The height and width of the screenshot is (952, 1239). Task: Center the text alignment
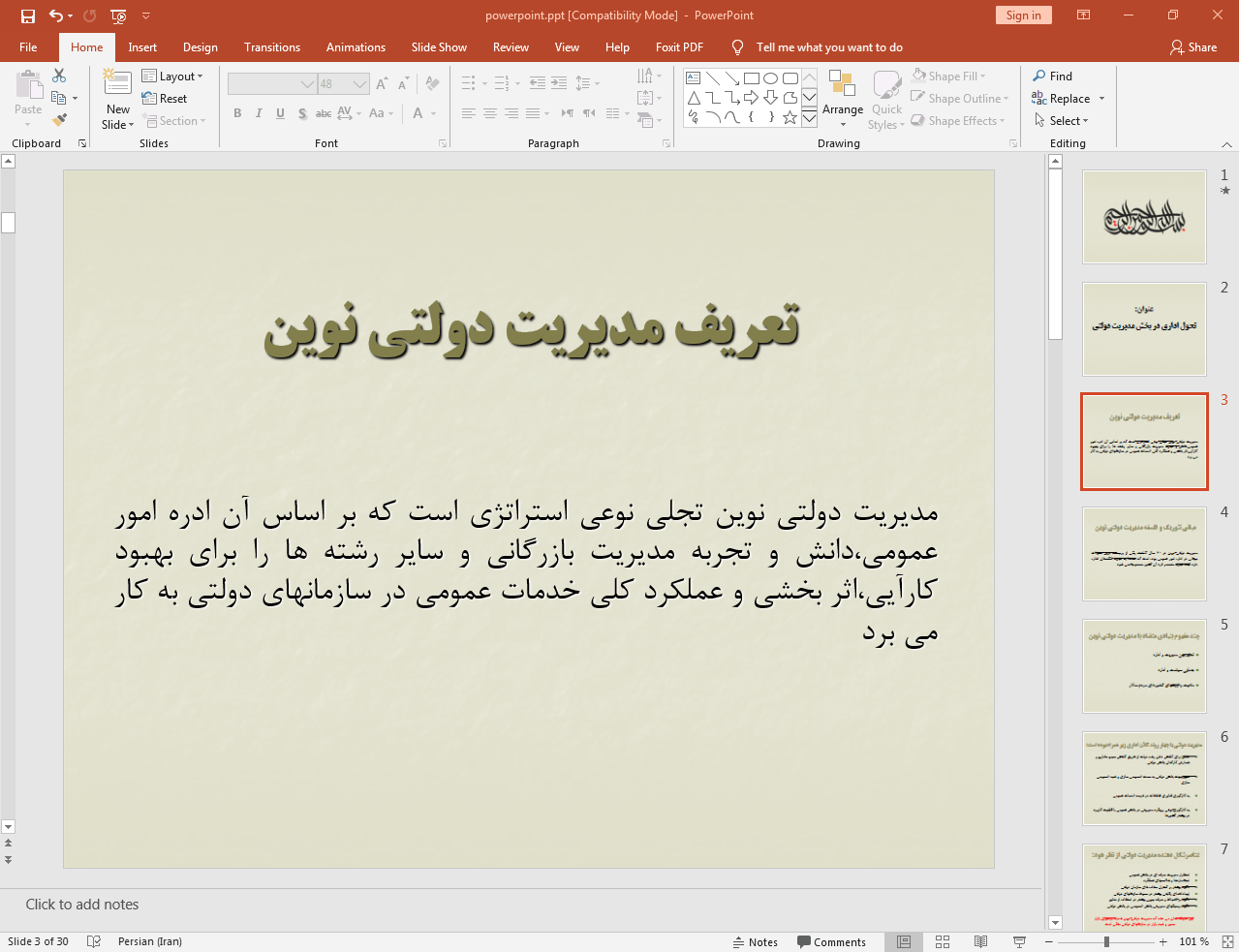click(490, 113)
